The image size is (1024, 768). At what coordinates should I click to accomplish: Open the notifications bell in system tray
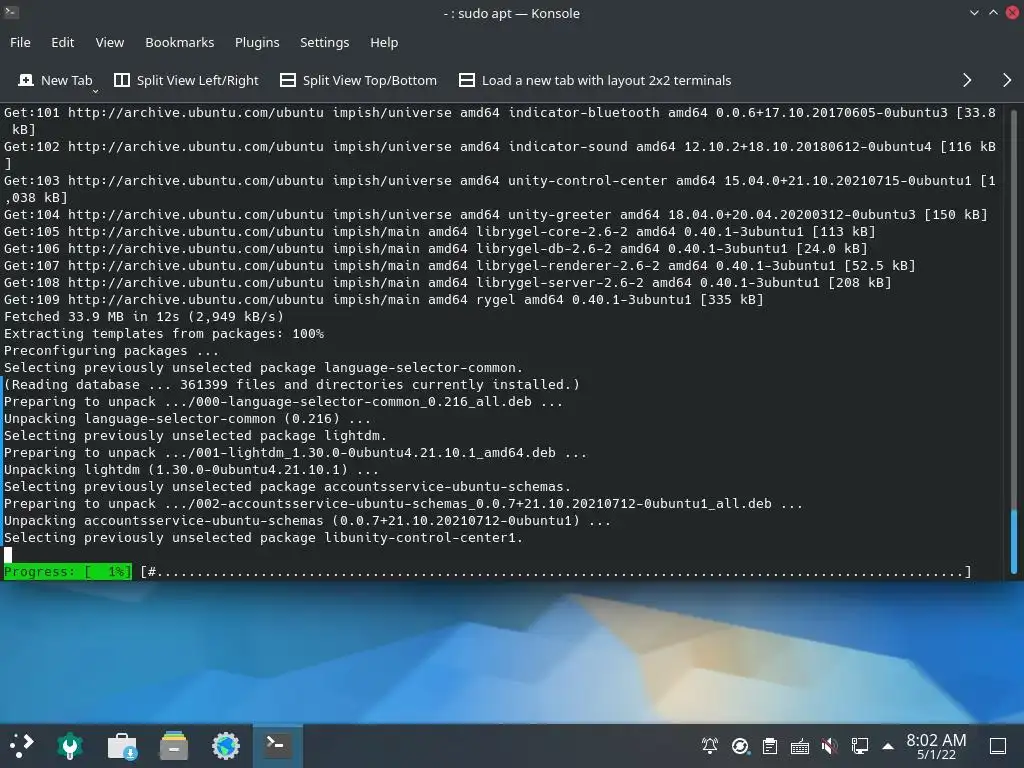(710, 746)
